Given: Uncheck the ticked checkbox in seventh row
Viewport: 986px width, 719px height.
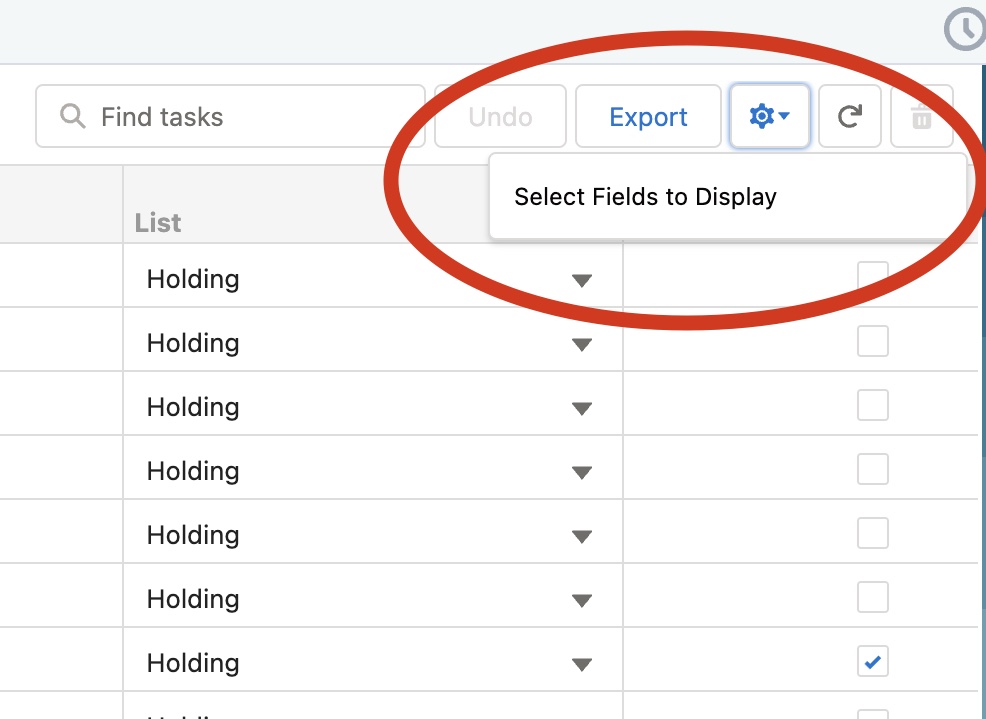Looking at the screenshot, I should coord(873,661).
